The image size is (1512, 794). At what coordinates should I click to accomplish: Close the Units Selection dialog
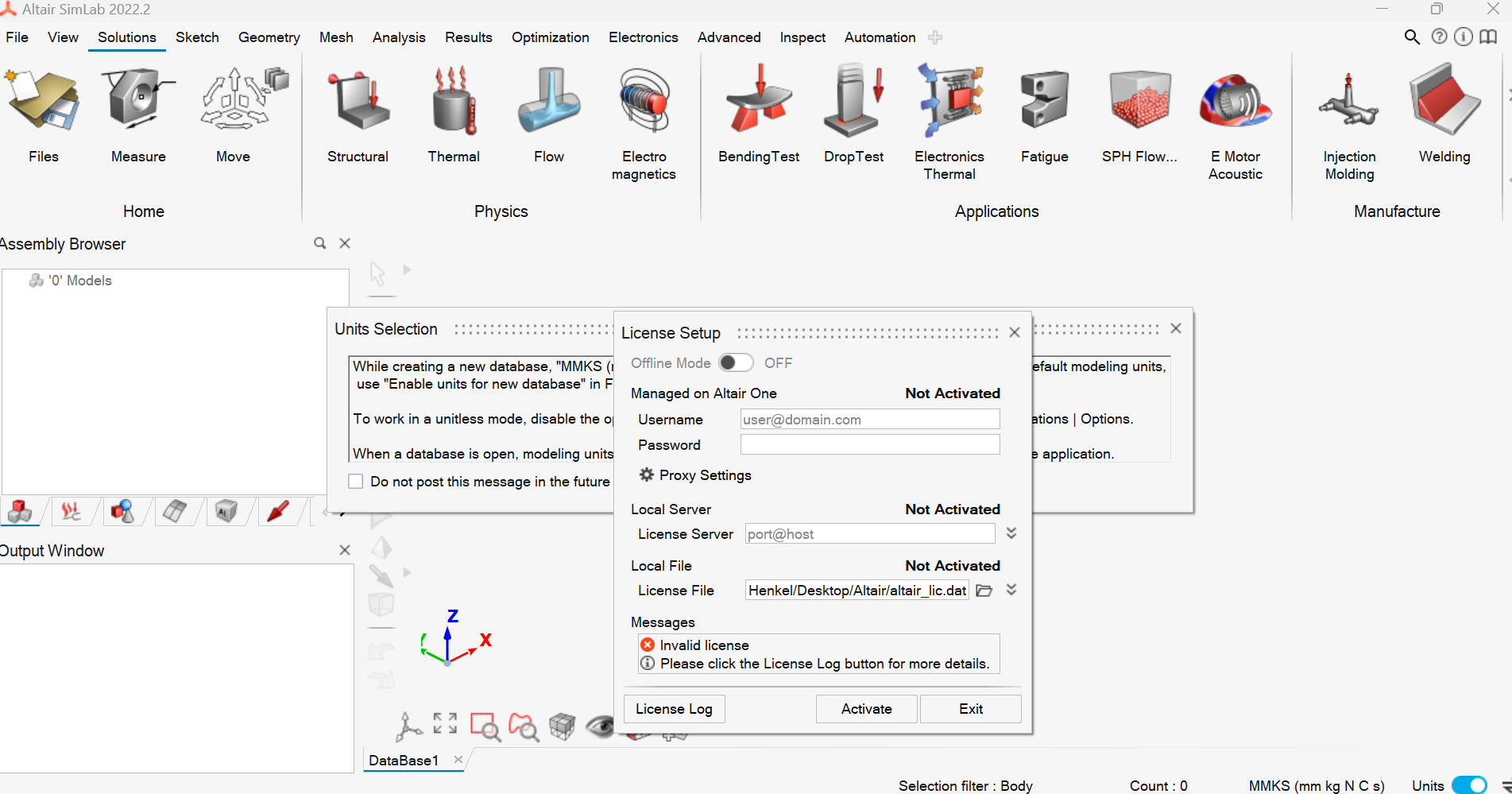click(x=1176, y=328)
